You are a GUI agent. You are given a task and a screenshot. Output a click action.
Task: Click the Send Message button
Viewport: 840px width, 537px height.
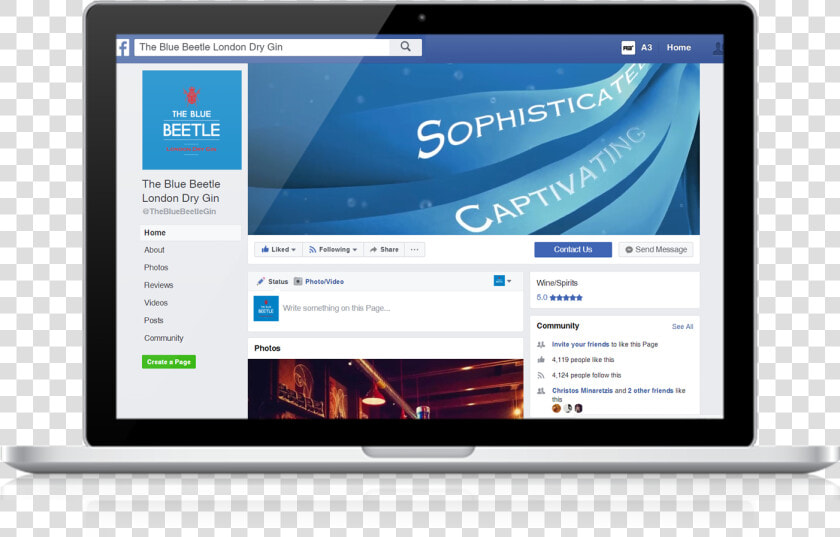[x=656, y=250]
